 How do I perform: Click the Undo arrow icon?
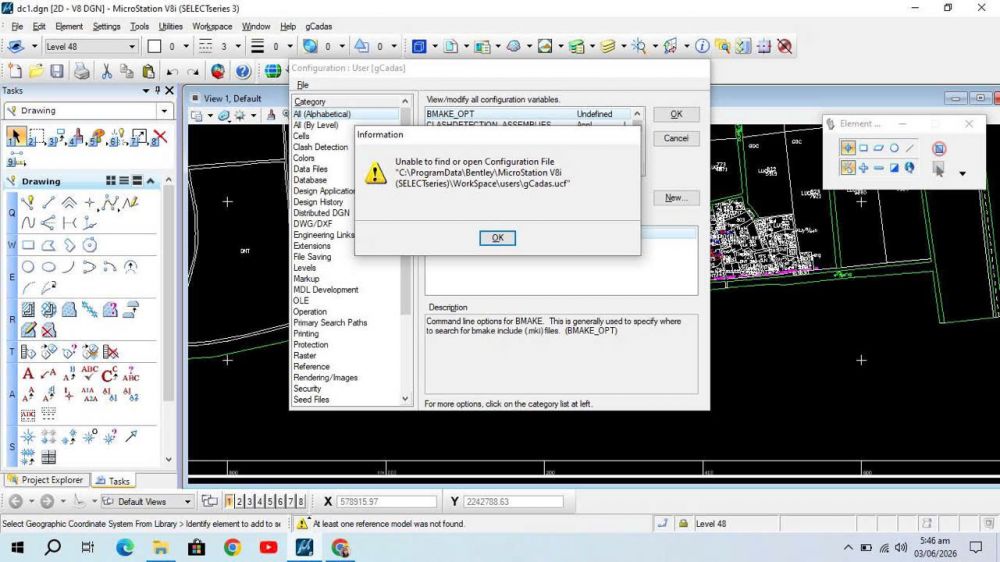(172, 71)
